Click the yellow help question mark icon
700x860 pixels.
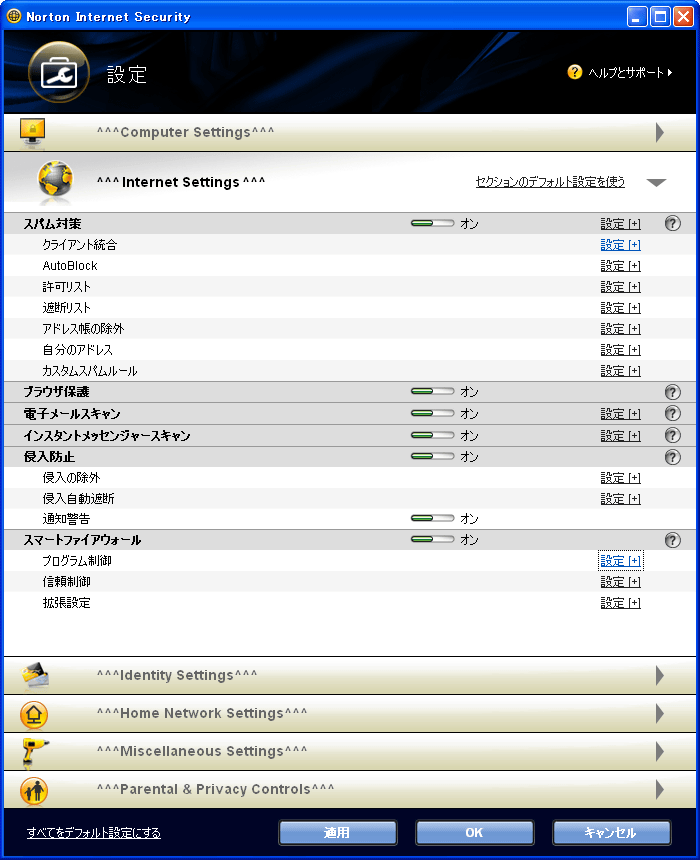point(574,72)
